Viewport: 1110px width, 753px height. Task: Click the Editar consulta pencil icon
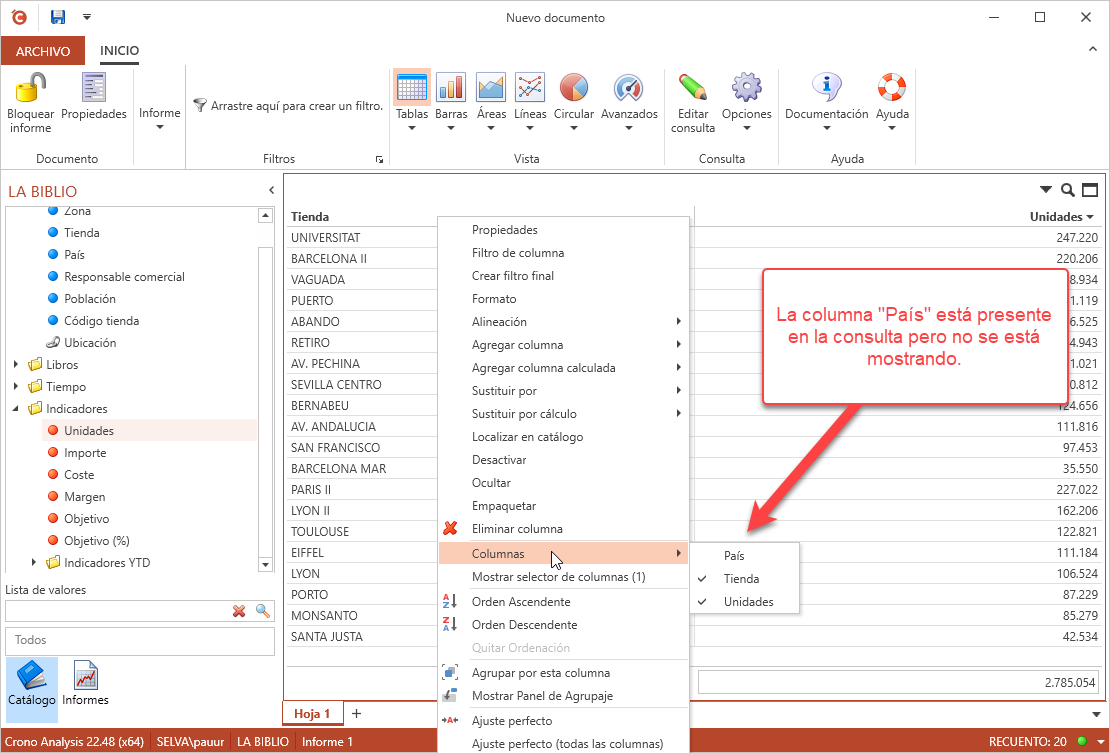[692, 89]
